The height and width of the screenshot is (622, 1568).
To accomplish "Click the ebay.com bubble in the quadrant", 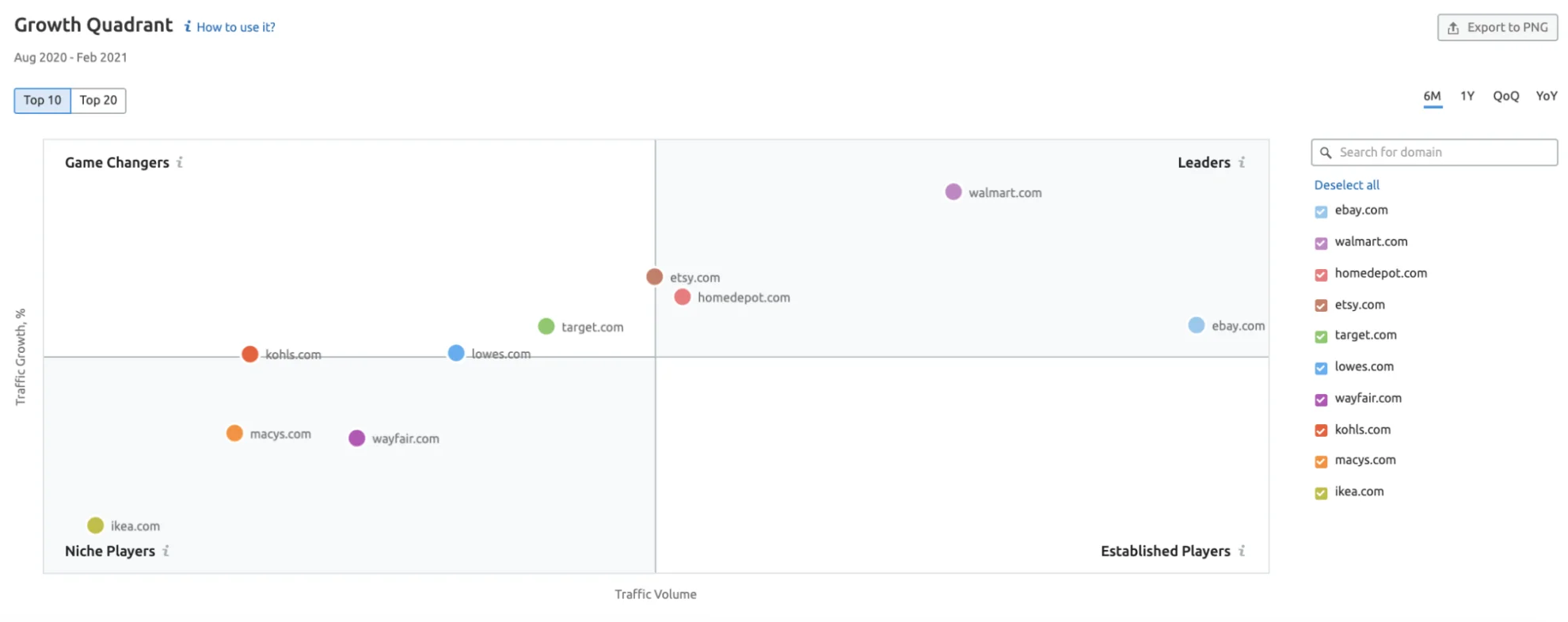I will [1197, 325].
